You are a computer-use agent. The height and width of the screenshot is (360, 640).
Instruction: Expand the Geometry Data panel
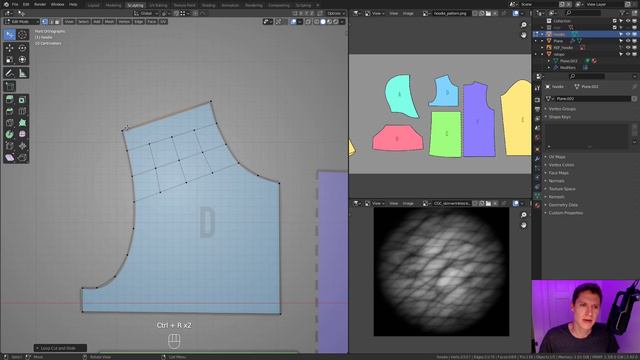pos(563,205)
